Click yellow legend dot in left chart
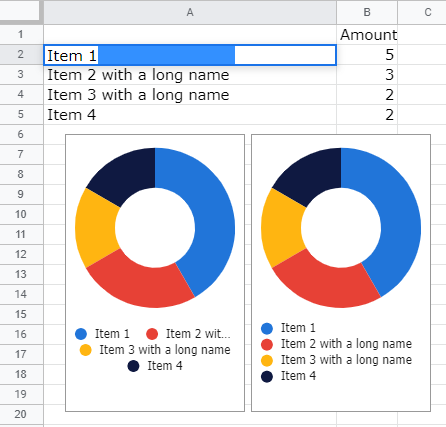This screenshot has width=446, height=427. point(85,350)
